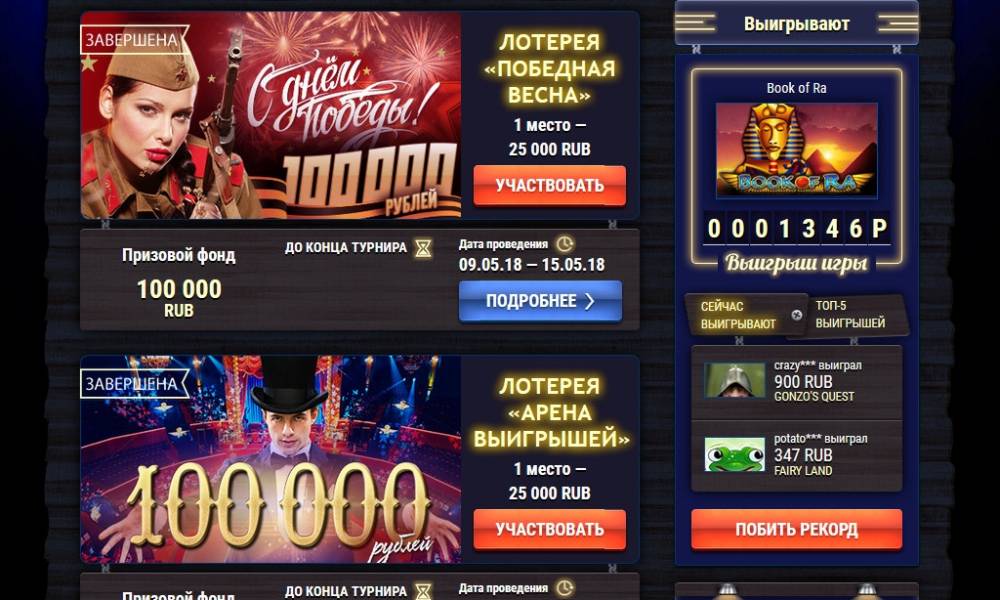
Task: Click the arrow chevron on the ПОДРОБНЕЕ button
Action: point(590,301)
